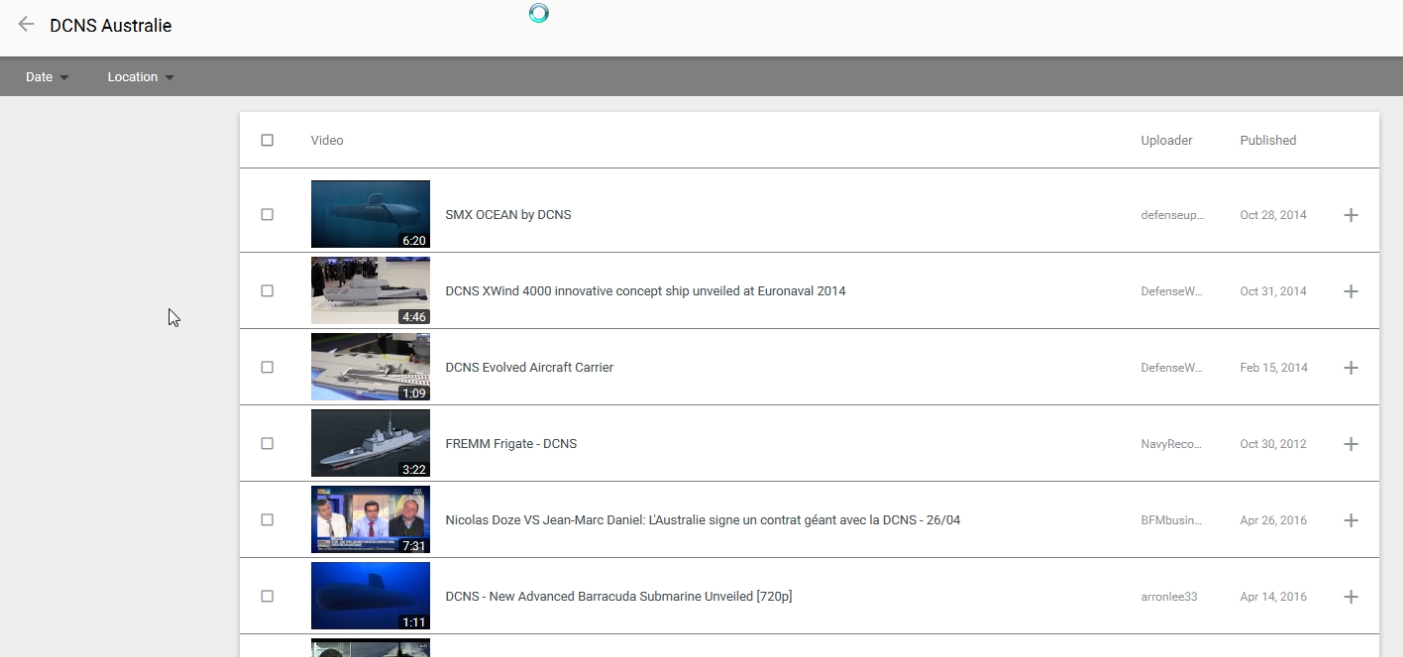
Task: Open the XWind 4000 concept ship thumbnail
Action: pos(370,291)
